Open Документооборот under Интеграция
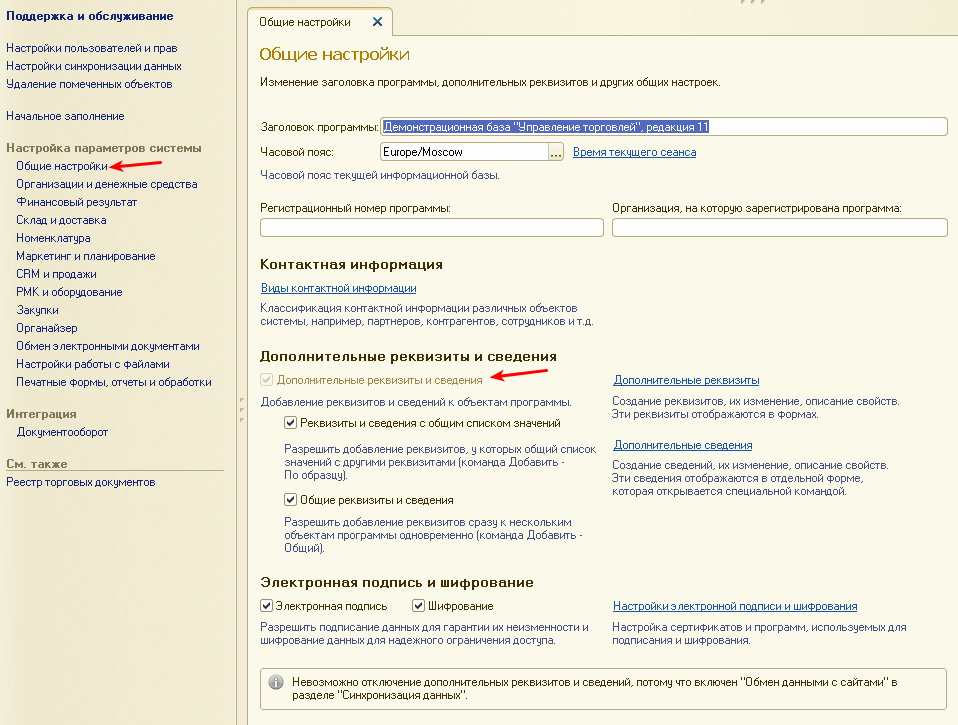Image resolution: width=958 pixels, height=725 pixels. coord(62,432)
